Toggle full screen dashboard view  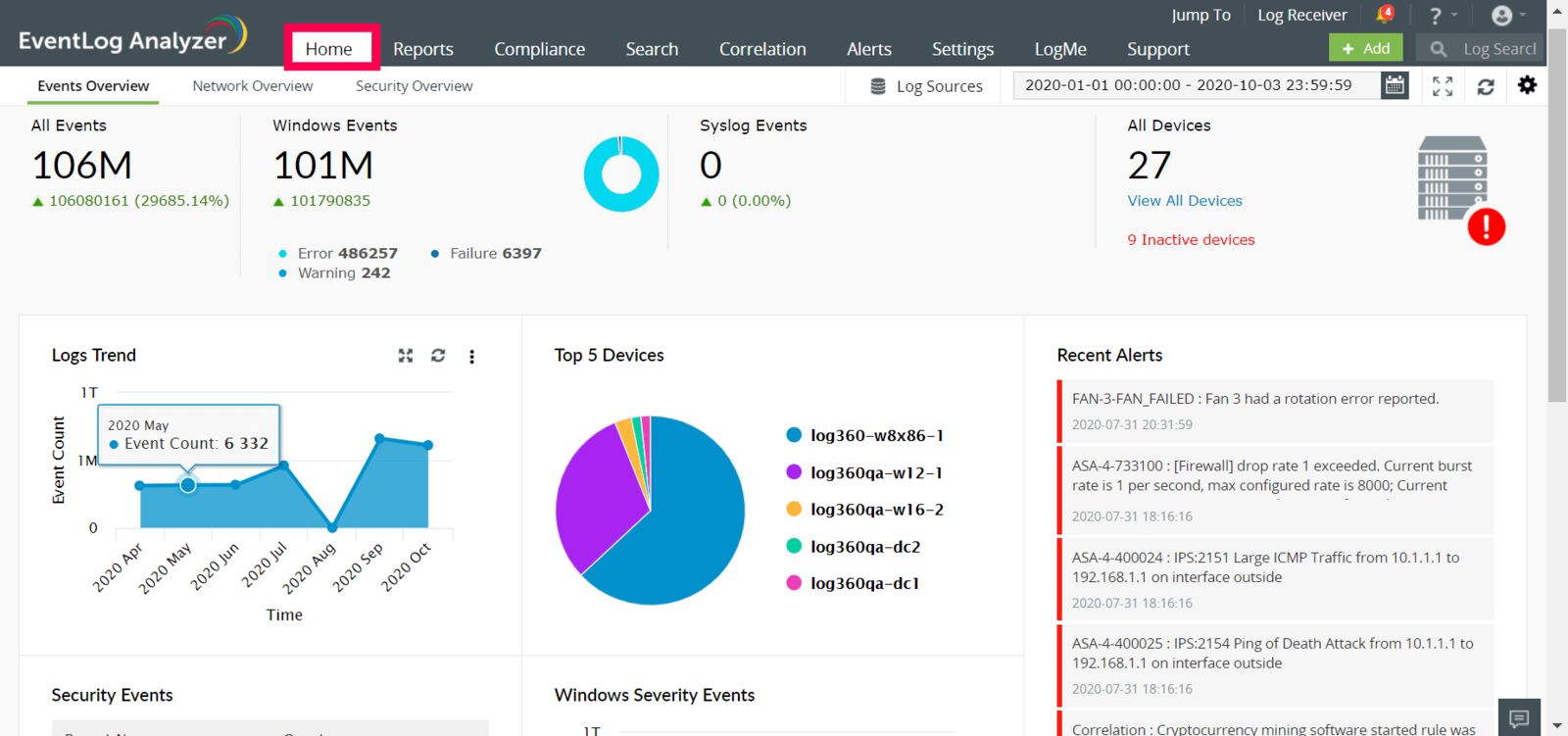(1443, 86)
